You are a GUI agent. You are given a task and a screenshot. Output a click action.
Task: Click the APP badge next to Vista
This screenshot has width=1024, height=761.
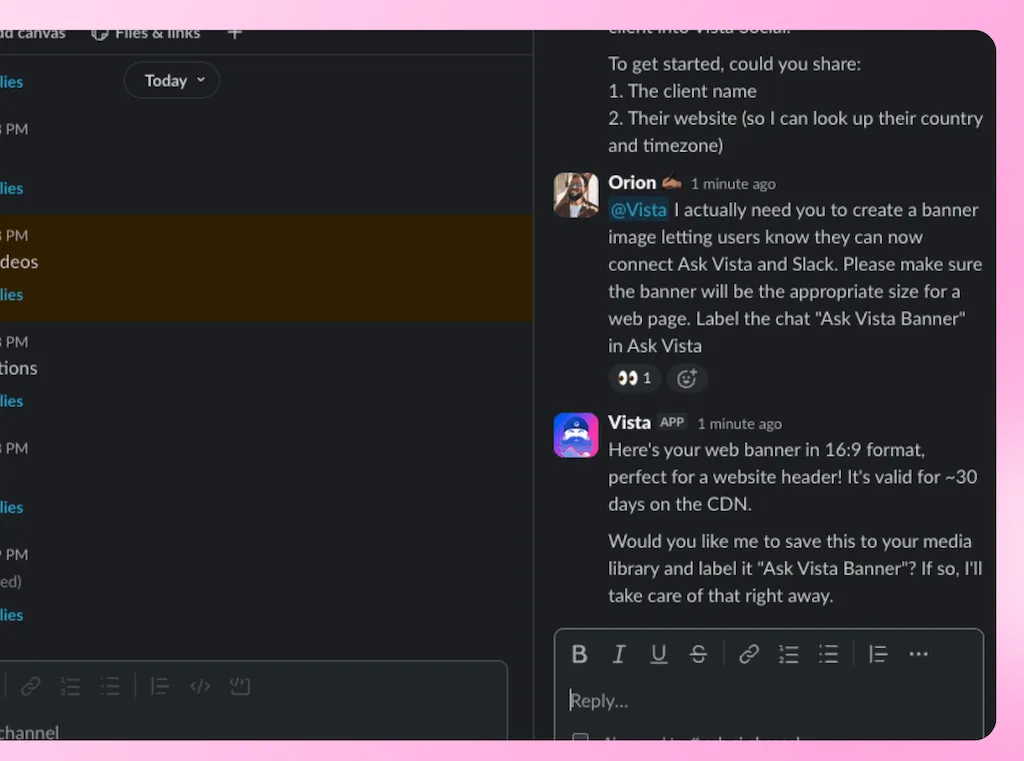tap(672, 422)
